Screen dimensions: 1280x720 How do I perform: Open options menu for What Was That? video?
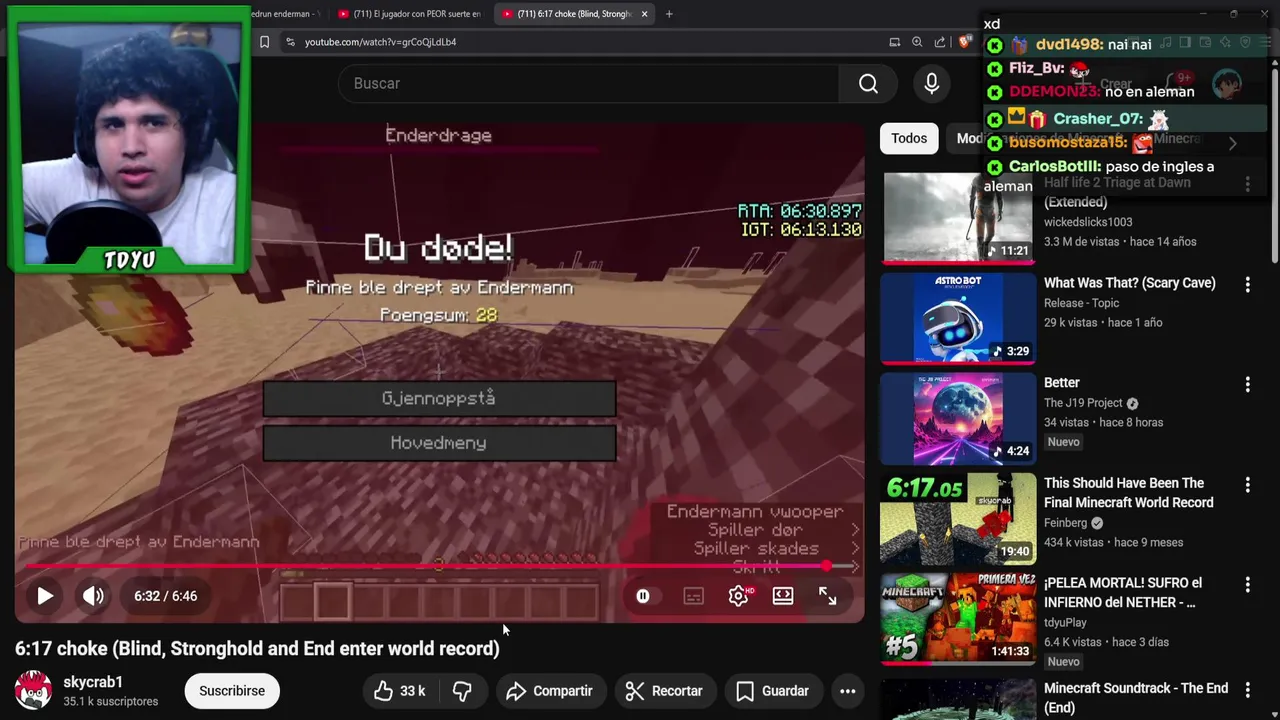coord(1247,285)
